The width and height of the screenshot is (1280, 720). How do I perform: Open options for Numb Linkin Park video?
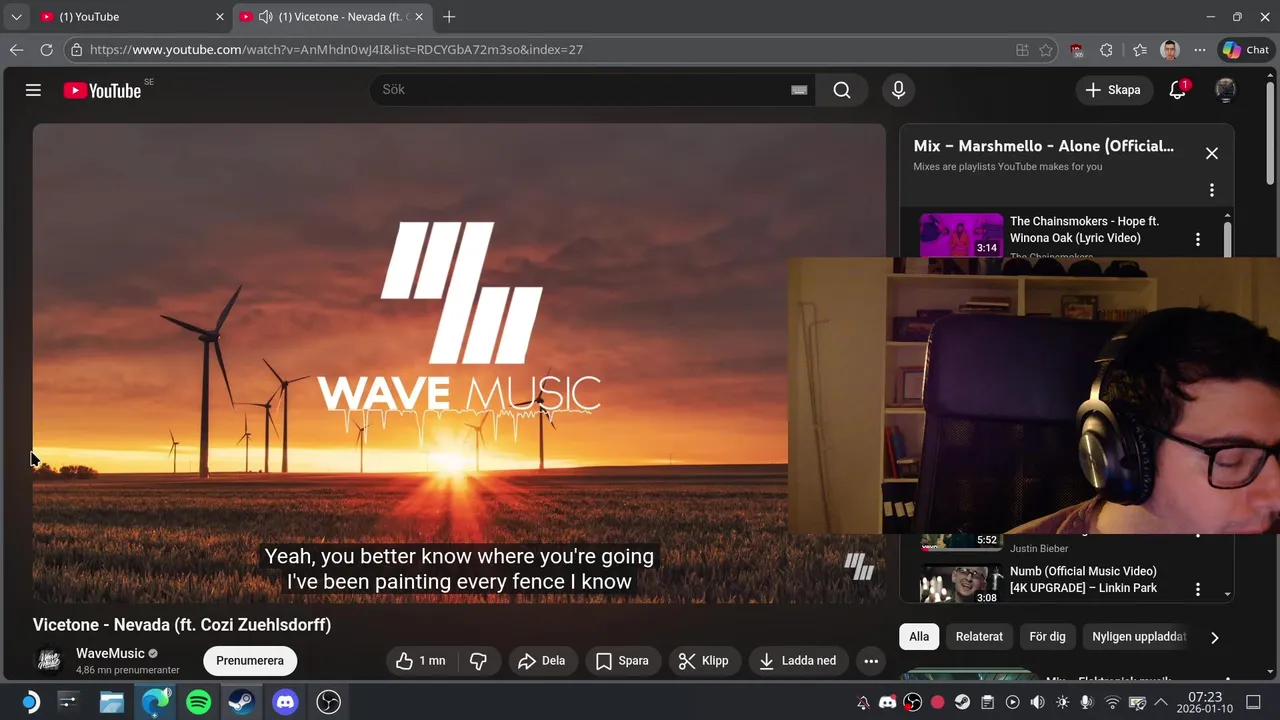point(1198,590)
